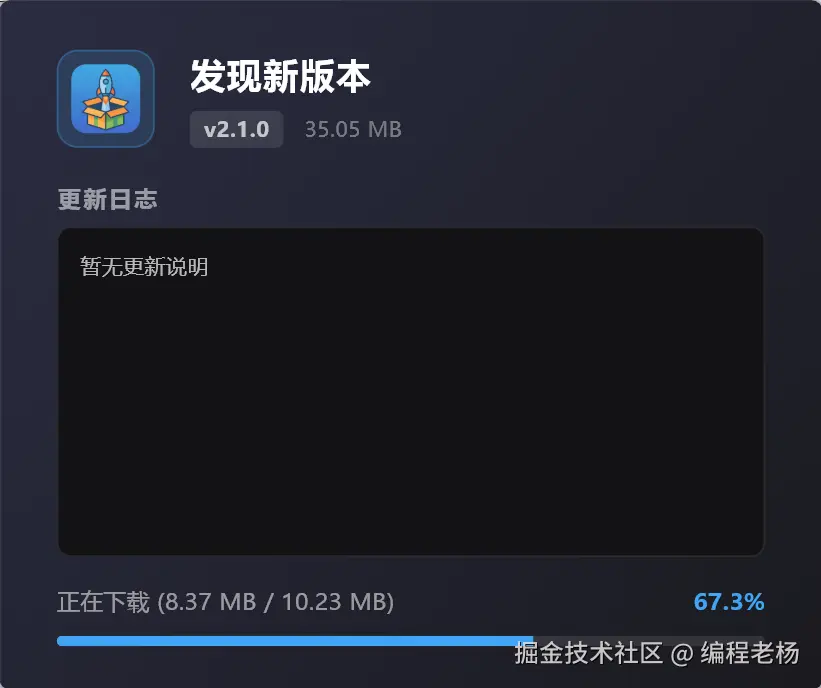Screen dimensions: 821x688
Task: Click the 编程老杨 author name watermark
Action: (x=750, y=653)
